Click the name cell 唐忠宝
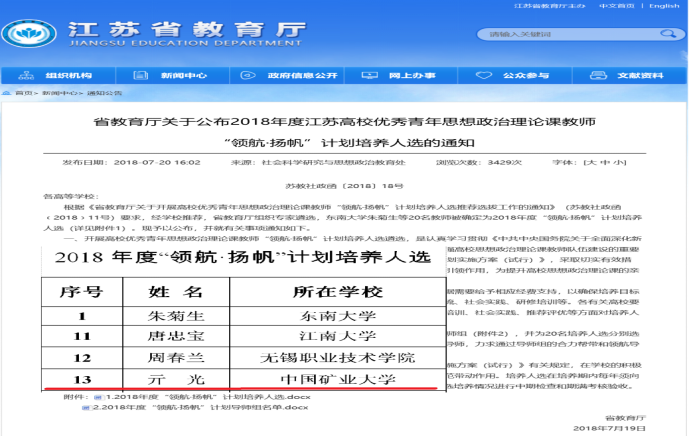 click(x=176, y=337)
